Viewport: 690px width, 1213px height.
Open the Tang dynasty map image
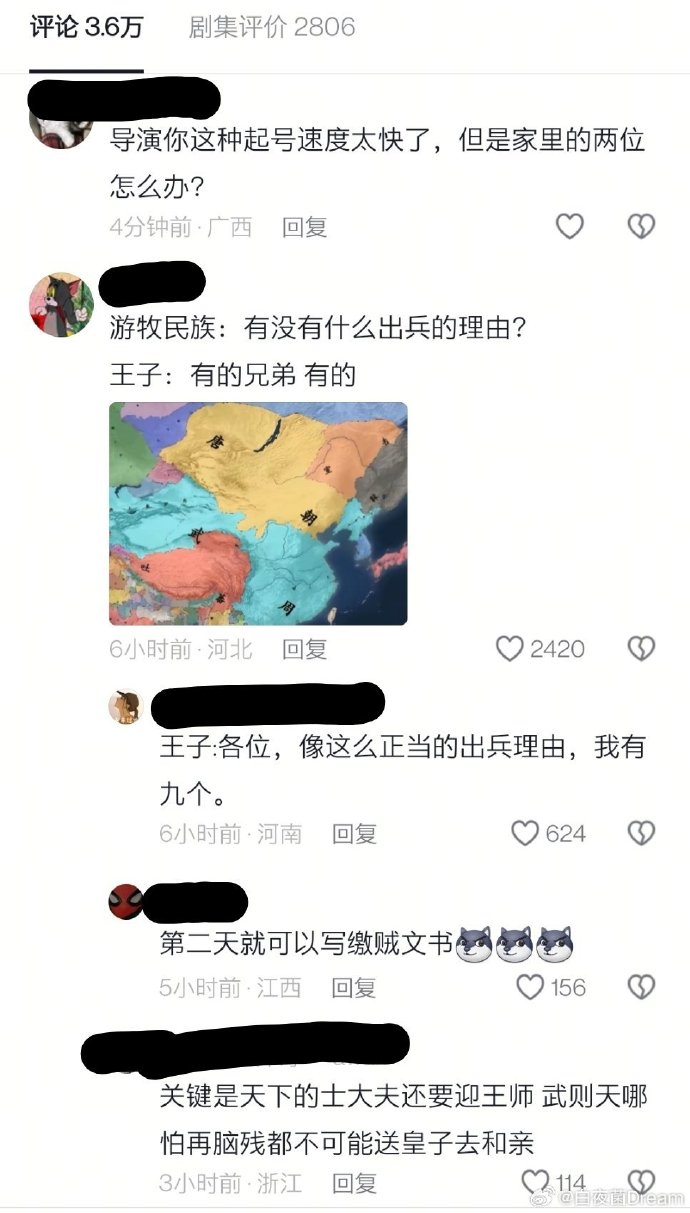[258, 514]
